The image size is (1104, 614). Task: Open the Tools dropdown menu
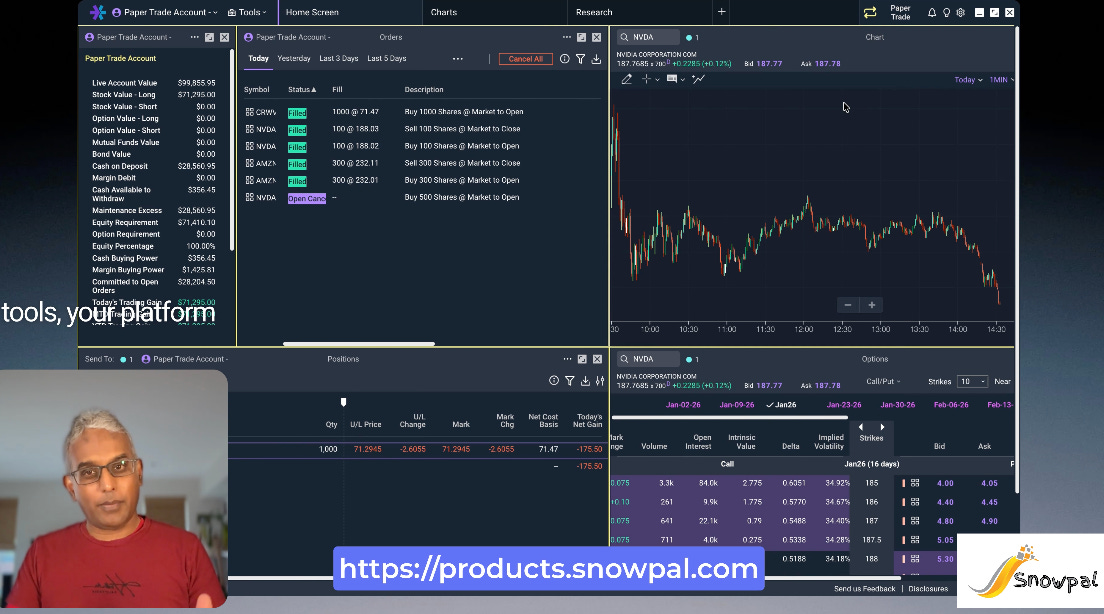(247, 12)
